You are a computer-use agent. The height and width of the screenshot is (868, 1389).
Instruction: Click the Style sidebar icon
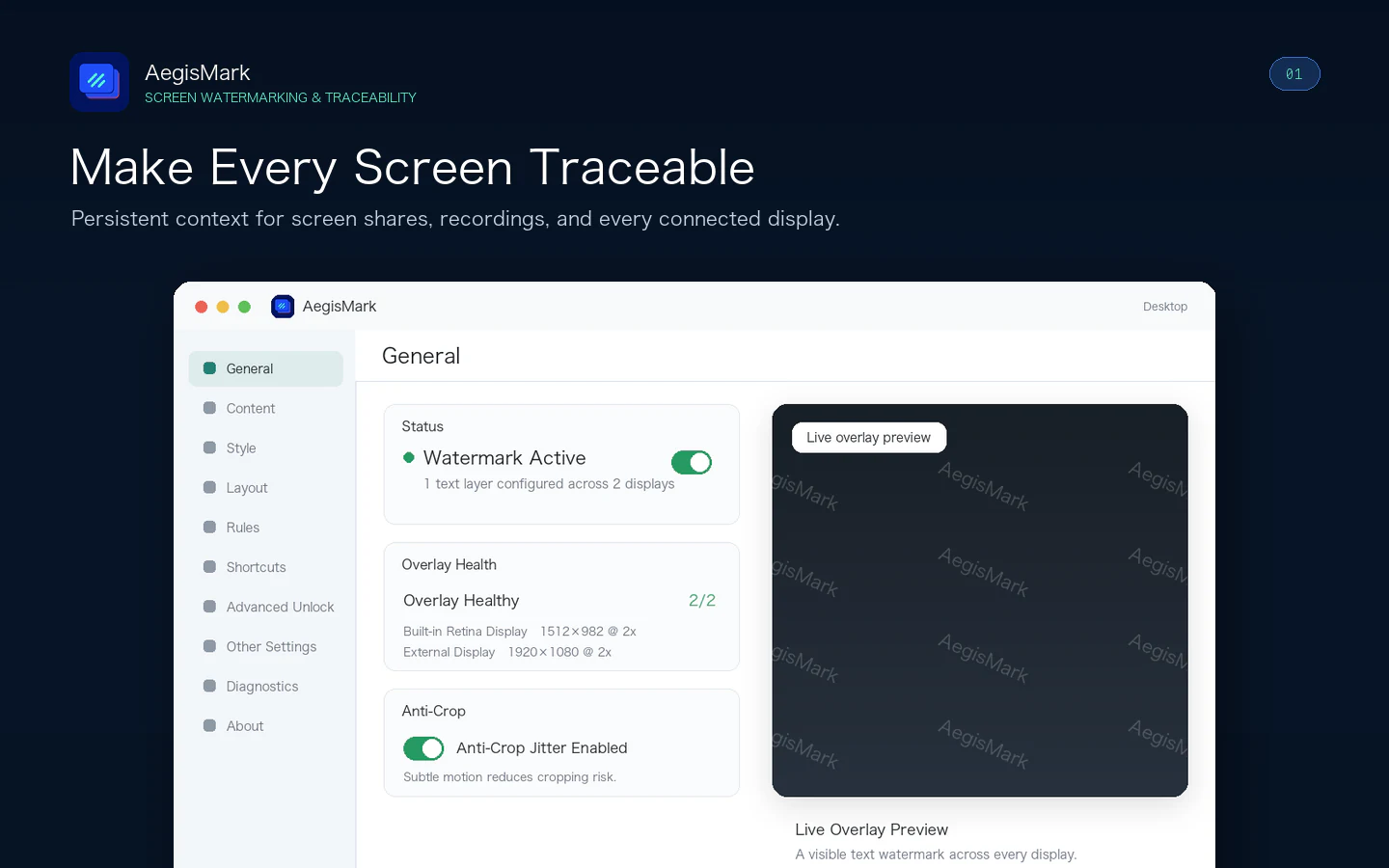[209, 448]
